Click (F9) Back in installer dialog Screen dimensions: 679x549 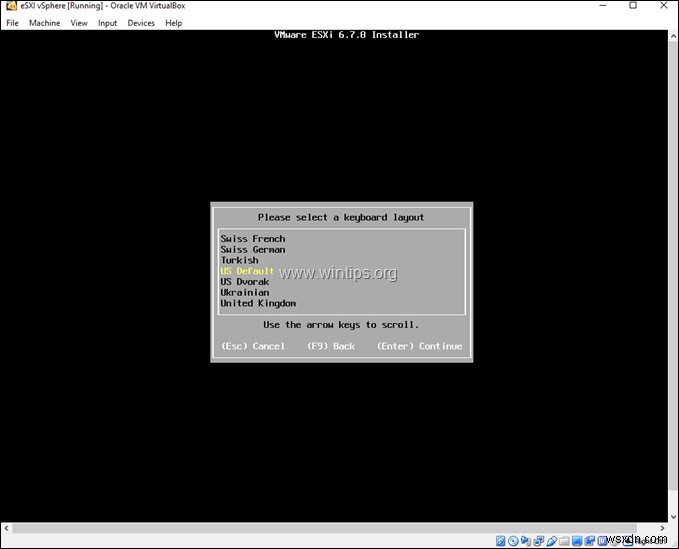pyautogui.click(x=331, y=346)
